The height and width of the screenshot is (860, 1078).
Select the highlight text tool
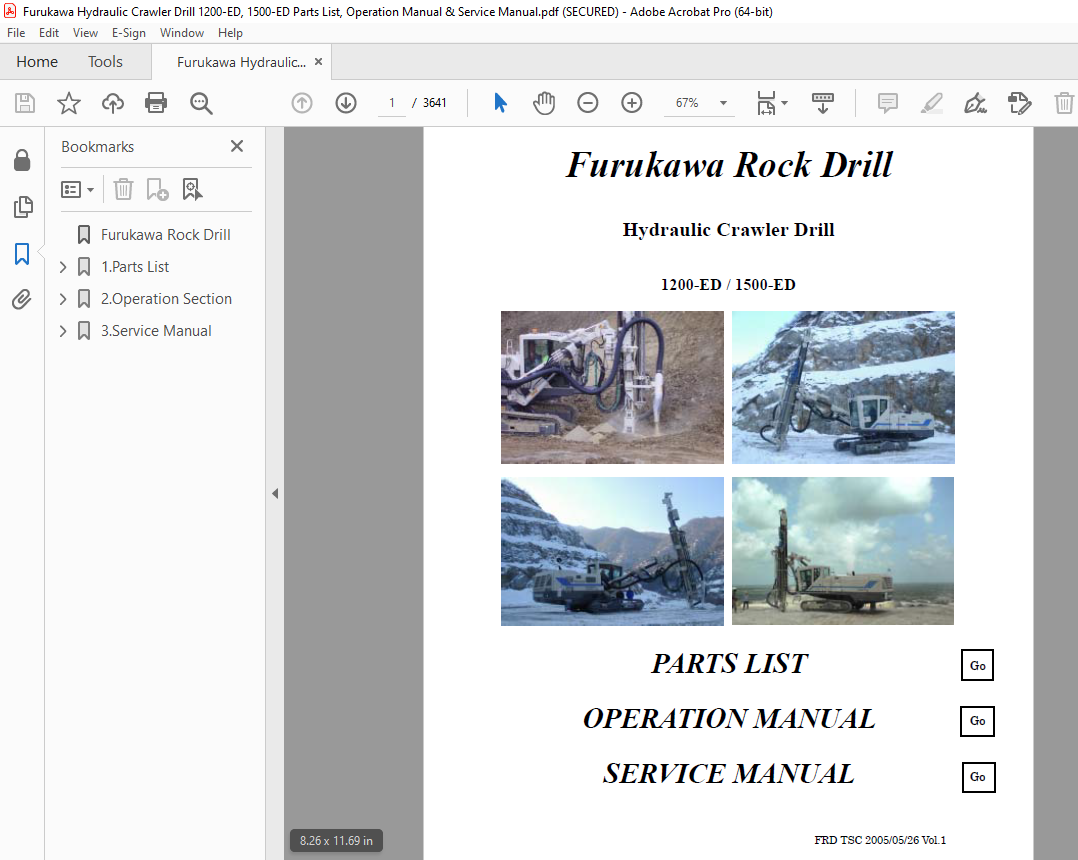[x=932, y=103]
